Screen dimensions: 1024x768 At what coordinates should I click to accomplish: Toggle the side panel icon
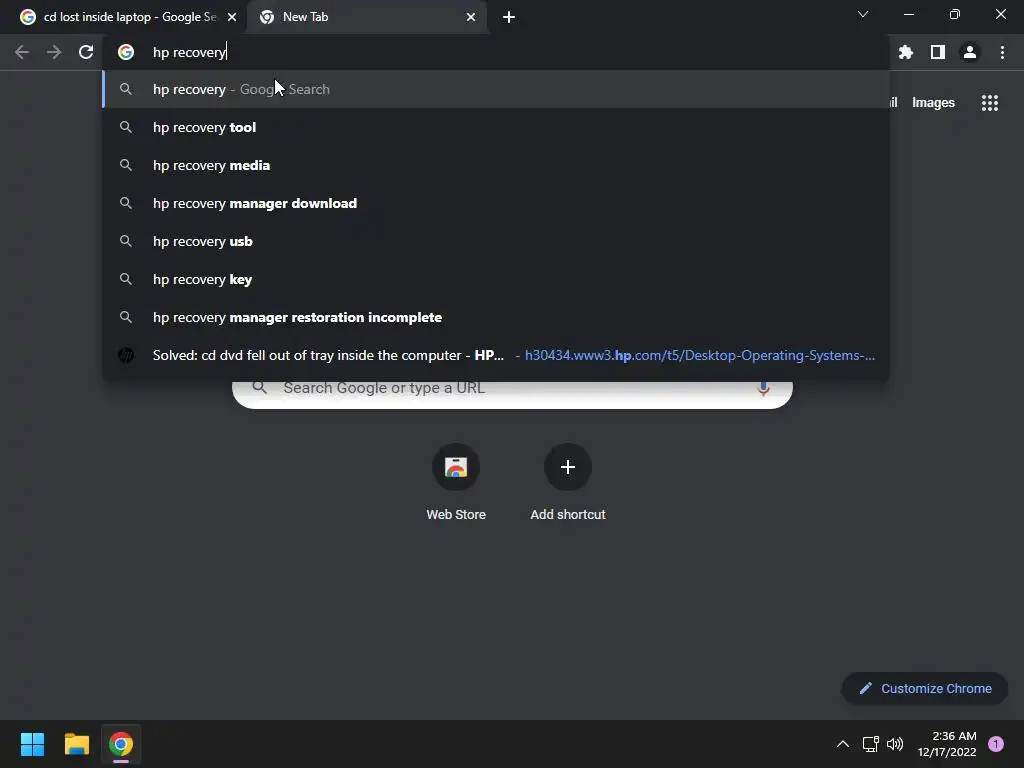pyautogui.click(x=938, y=52)
